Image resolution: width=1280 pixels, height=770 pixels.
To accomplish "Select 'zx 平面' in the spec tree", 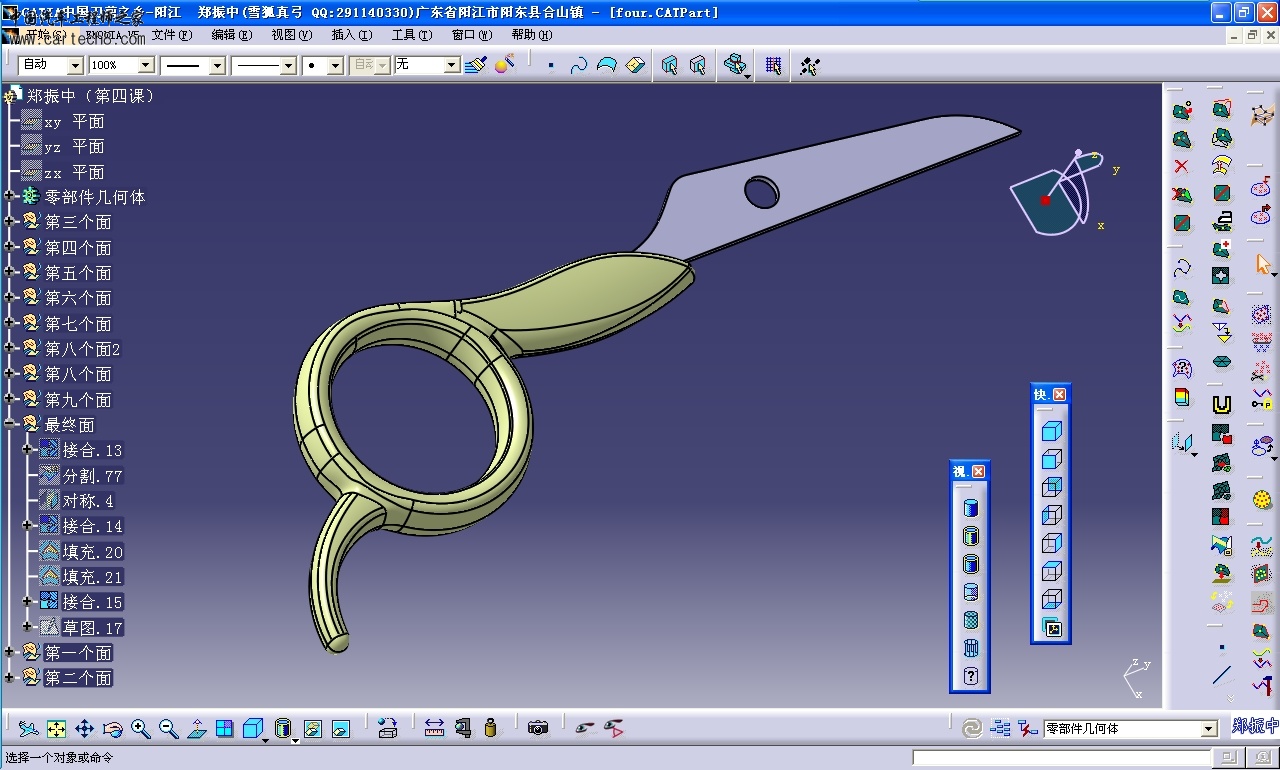I will tap(74, 172).
